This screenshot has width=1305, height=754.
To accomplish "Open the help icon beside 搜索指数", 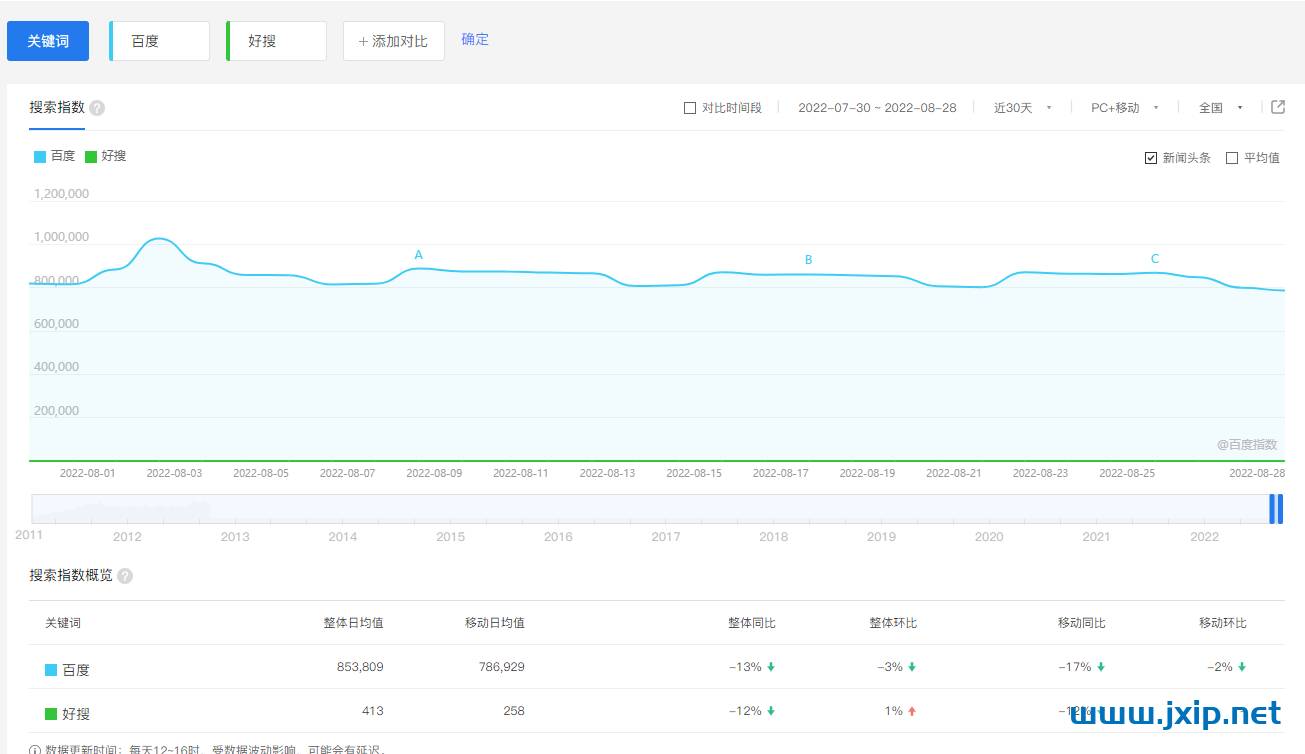I will [97, 108].
